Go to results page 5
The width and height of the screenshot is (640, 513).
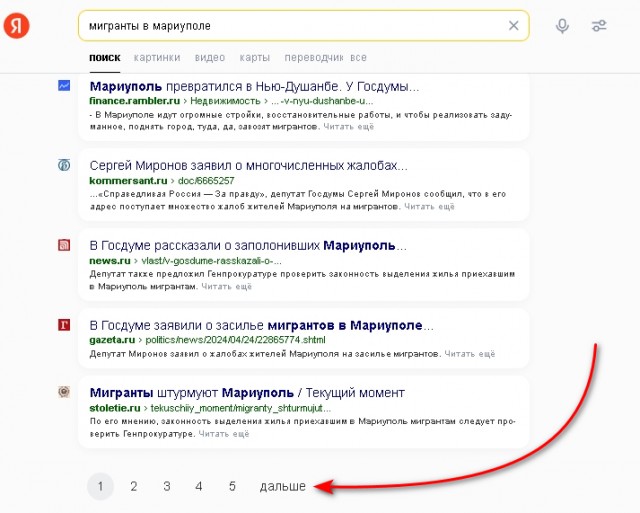(x=232, y=486)
